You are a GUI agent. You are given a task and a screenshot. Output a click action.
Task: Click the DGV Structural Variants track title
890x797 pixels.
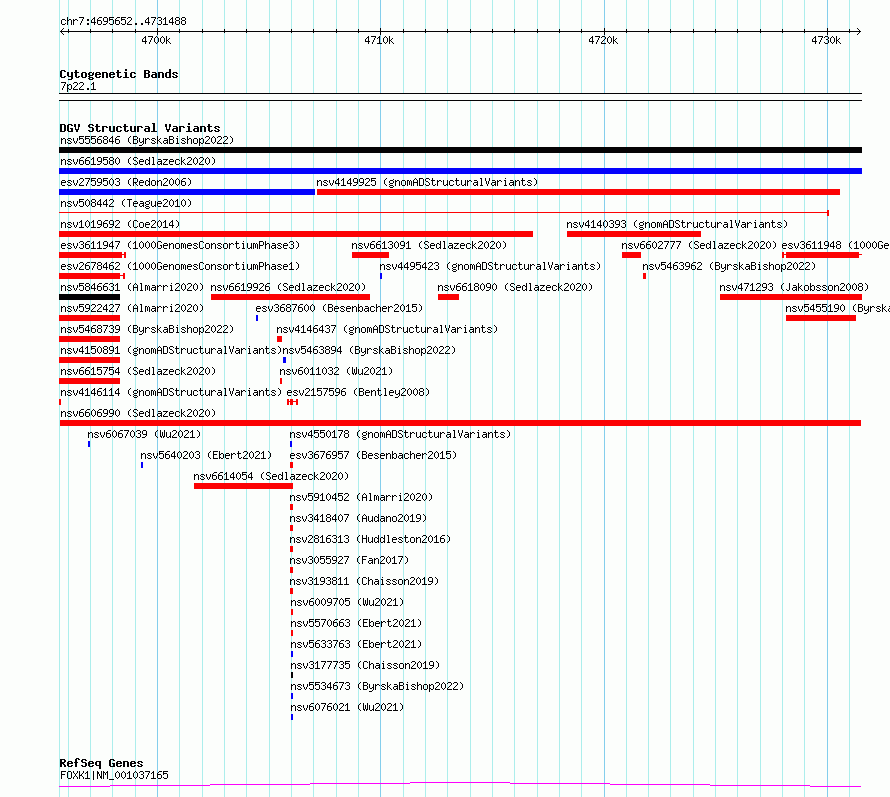tap(140, 128)
